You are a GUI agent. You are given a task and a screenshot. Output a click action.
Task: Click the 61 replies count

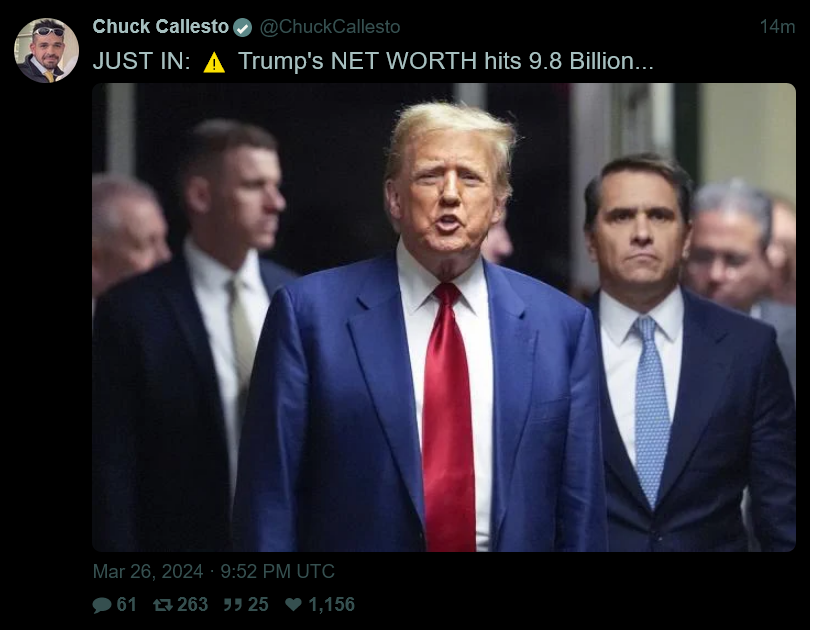[126, 604]
